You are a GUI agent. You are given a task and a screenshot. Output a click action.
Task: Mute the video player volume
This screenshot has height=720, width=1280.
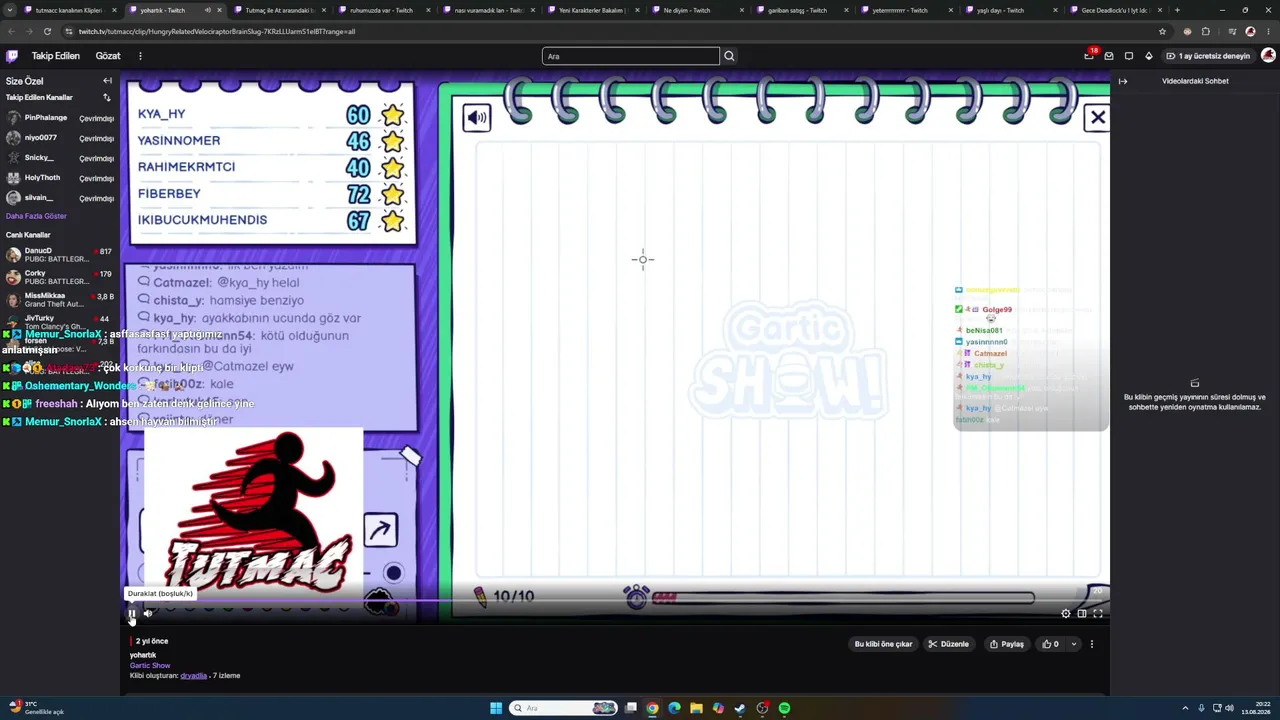(x=148, y=614)
